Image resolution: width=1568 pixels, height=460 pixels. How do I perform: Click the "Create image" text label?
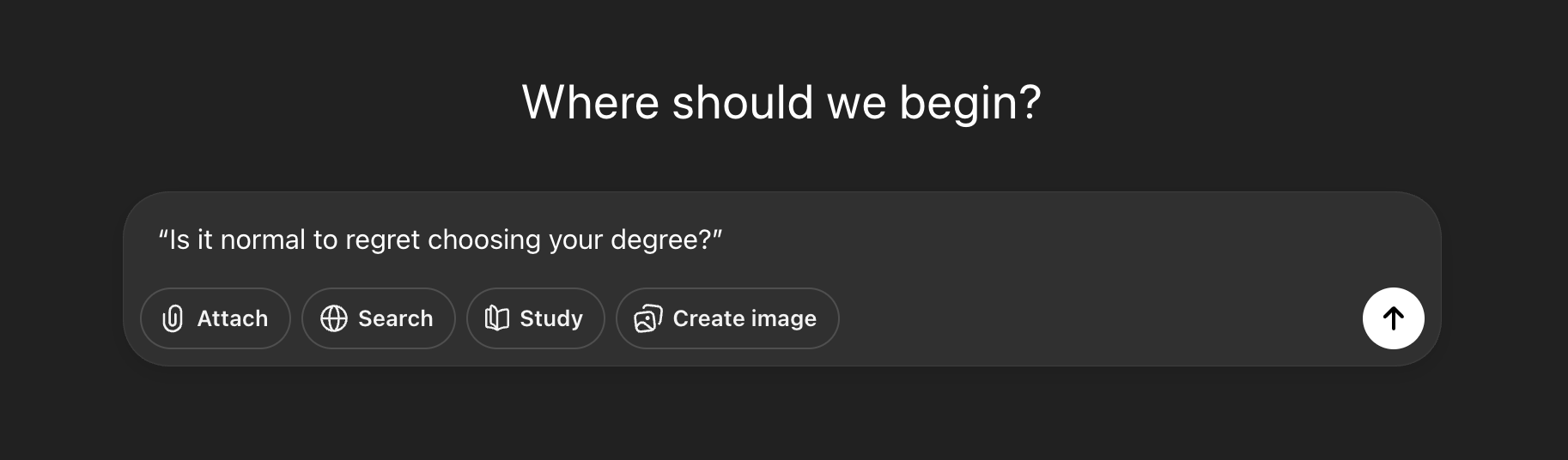tap(744, 318)
